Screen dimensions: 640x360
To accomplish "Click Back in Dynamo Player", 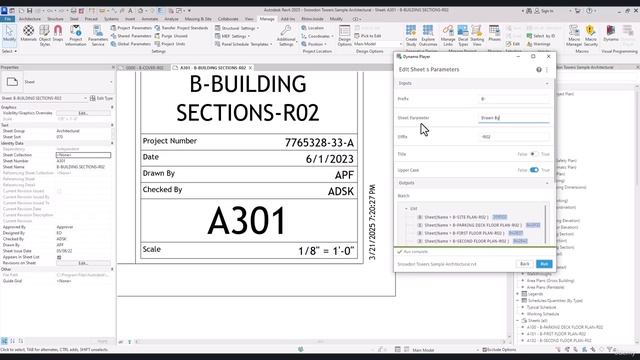I will pyautogui.click(x=524, y=264).
